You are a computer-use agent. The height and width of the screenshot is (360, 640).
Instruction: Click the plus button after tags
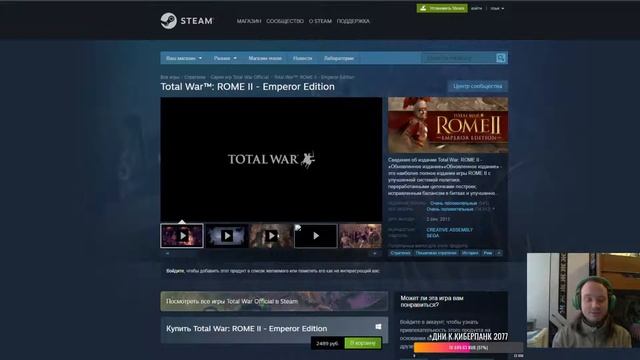(499, 253)
